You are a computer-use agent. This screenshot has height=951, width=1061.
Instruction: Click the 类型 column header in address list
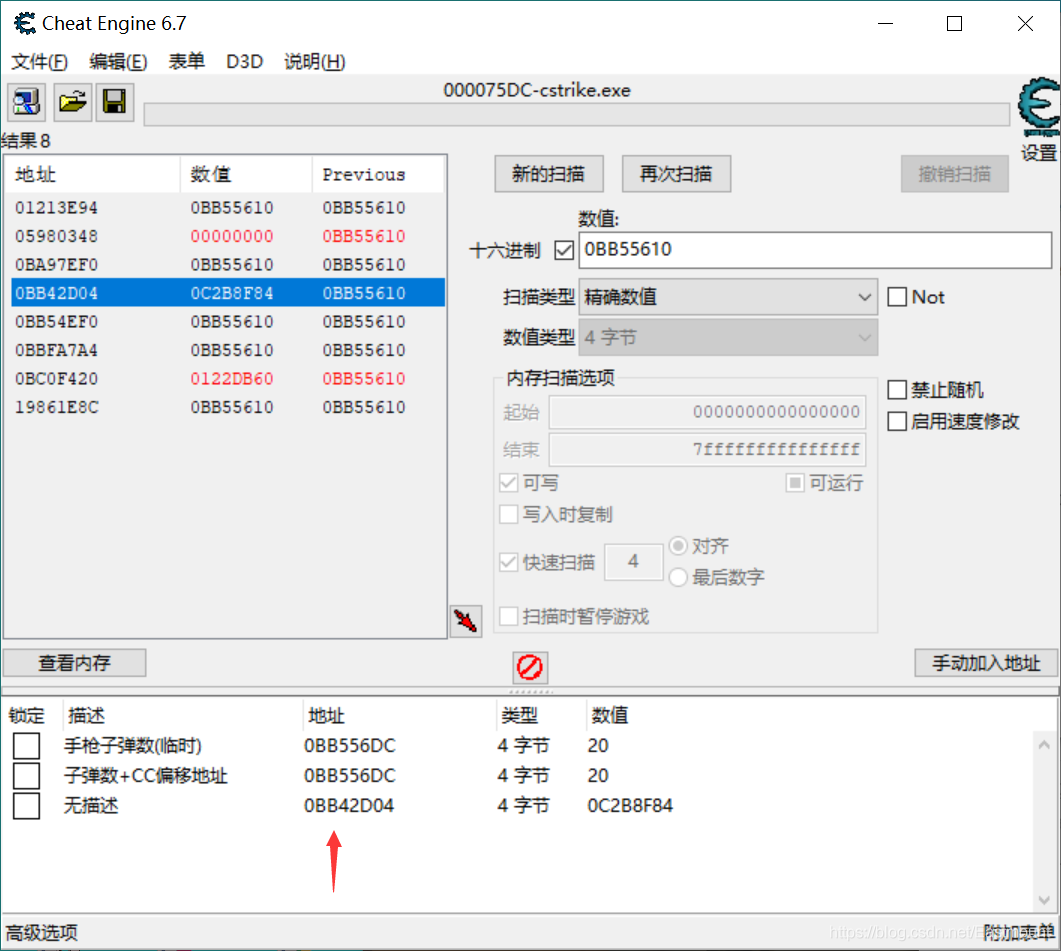click(x=520, y=715)
